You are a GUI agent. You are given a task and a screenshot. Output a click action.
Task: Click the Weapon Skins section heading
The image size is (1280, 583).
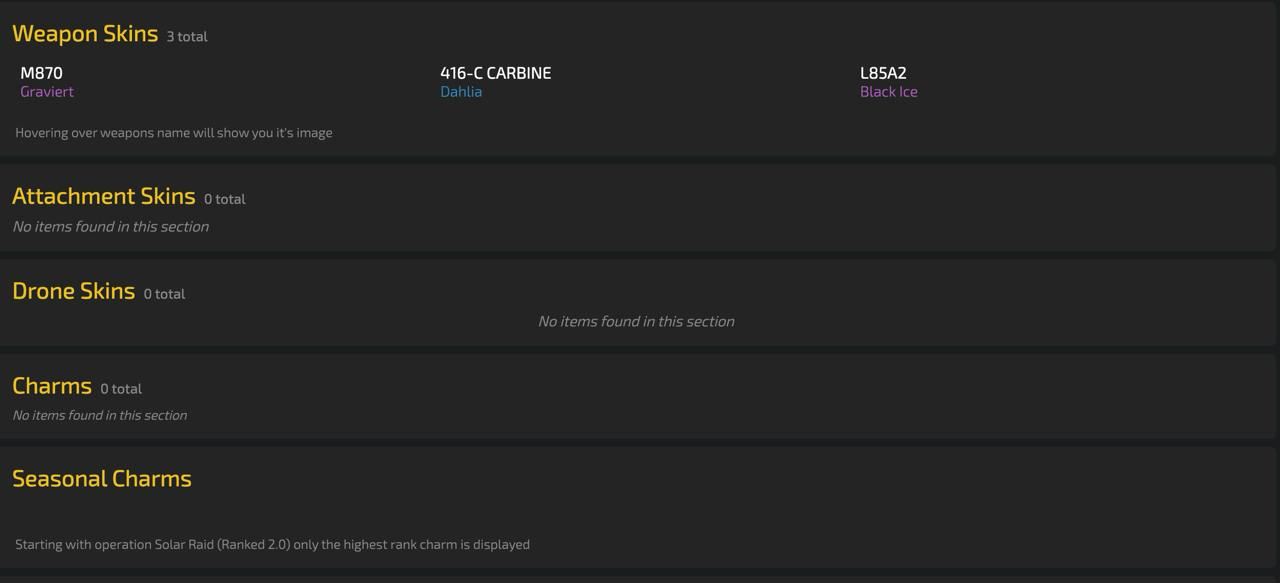click(85, 33)
